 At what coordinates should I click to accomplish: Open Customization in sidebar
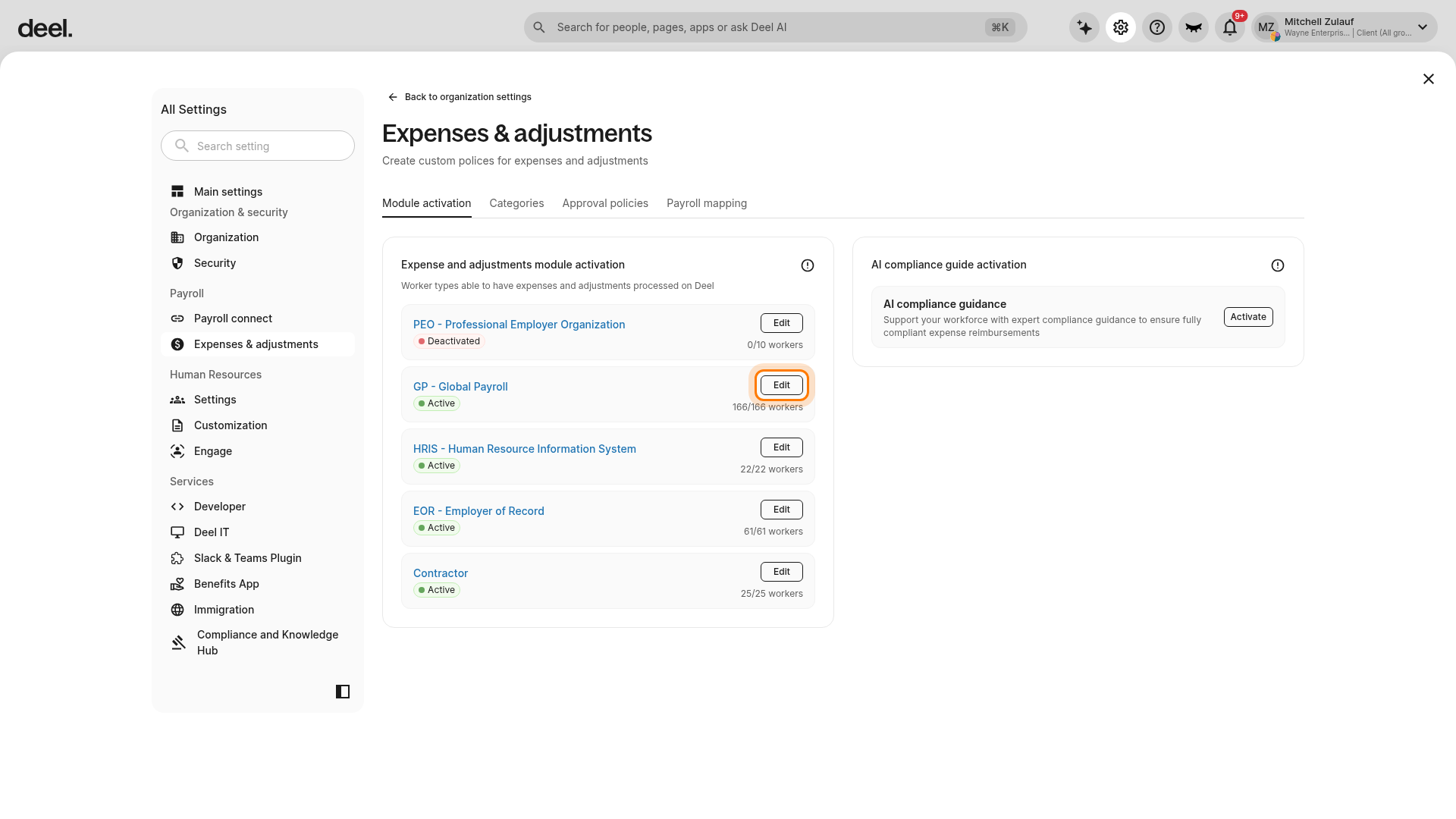[258, 425]
